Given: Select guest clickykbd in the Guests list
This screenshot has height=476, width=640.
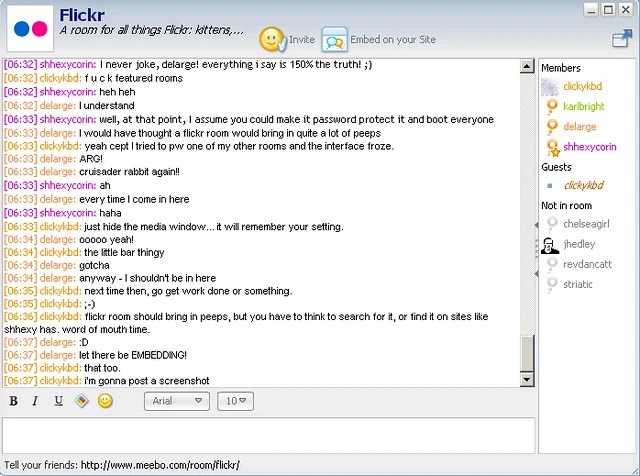Looking at the screenshot, I should point(584,186).
